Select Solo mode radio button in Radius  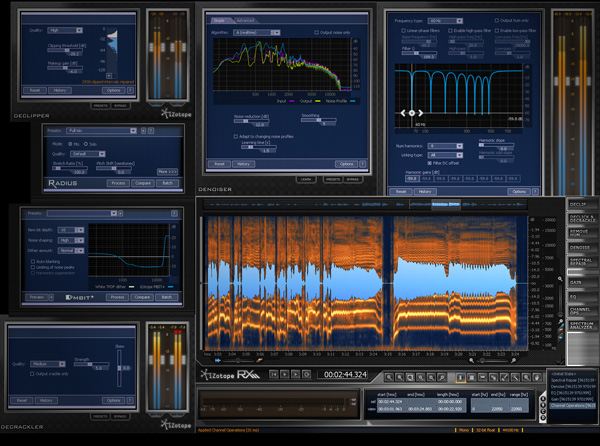86,144
